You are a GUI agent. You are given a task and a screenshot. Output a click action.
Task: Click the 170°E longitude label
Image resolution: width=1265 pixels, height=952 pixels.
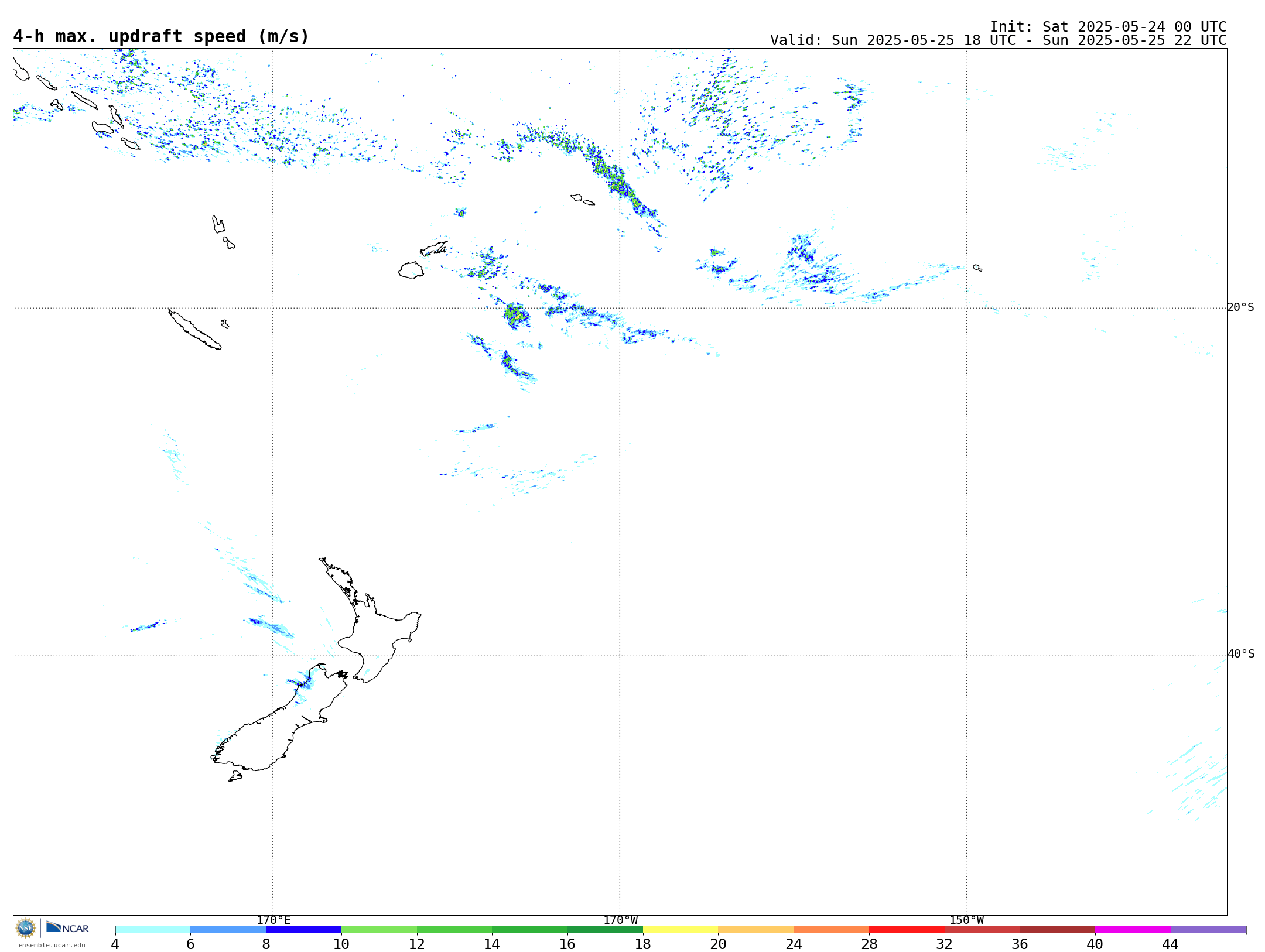coord(273,920)
